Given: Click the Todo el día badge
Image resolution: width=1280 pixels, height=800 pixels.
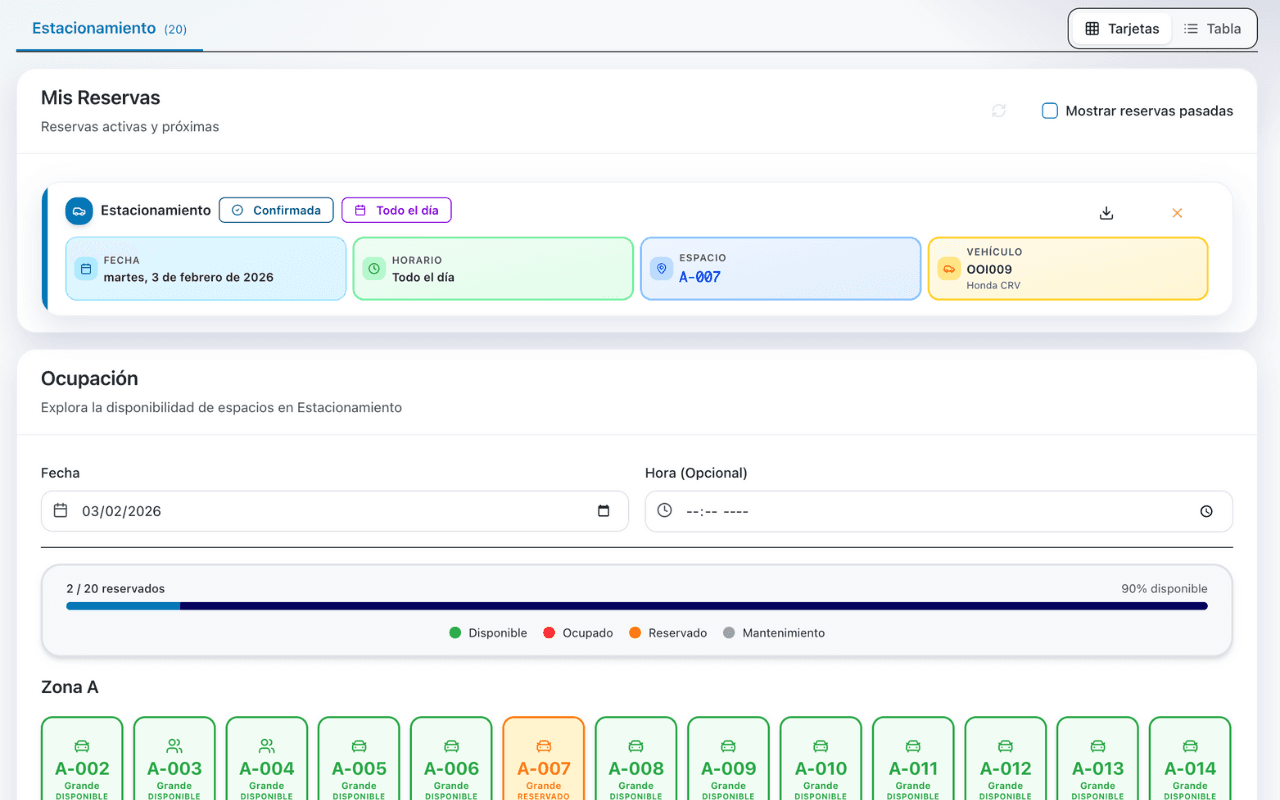Looking at the screenshot, I should 396,210.
